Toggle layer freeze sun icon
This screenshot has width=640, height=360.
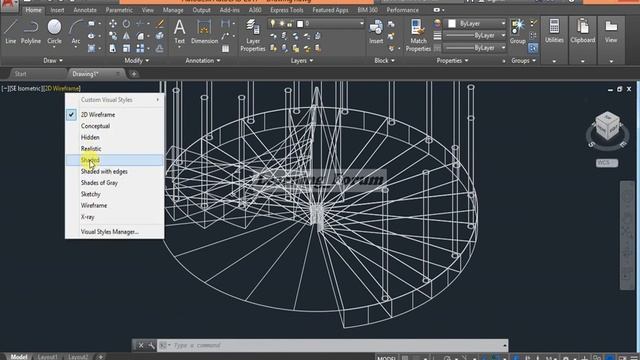(x=281, y=24)
